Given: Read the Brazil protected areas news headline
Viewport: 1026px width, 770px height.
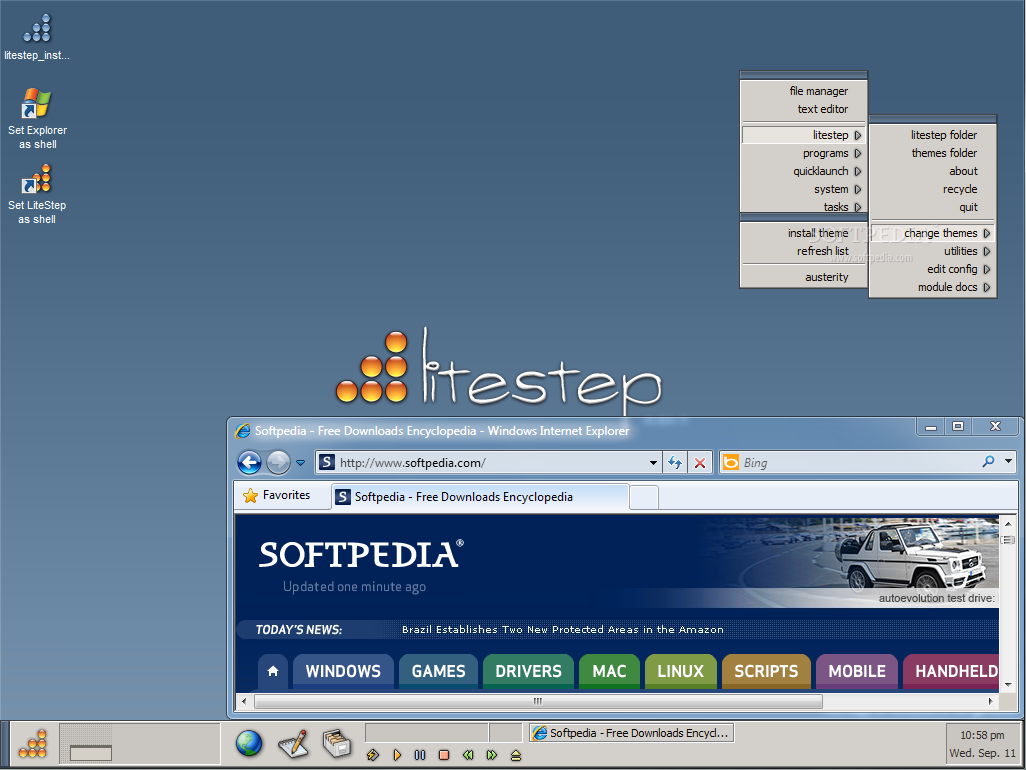Looking at the screenshot, I should coord(563,629).
